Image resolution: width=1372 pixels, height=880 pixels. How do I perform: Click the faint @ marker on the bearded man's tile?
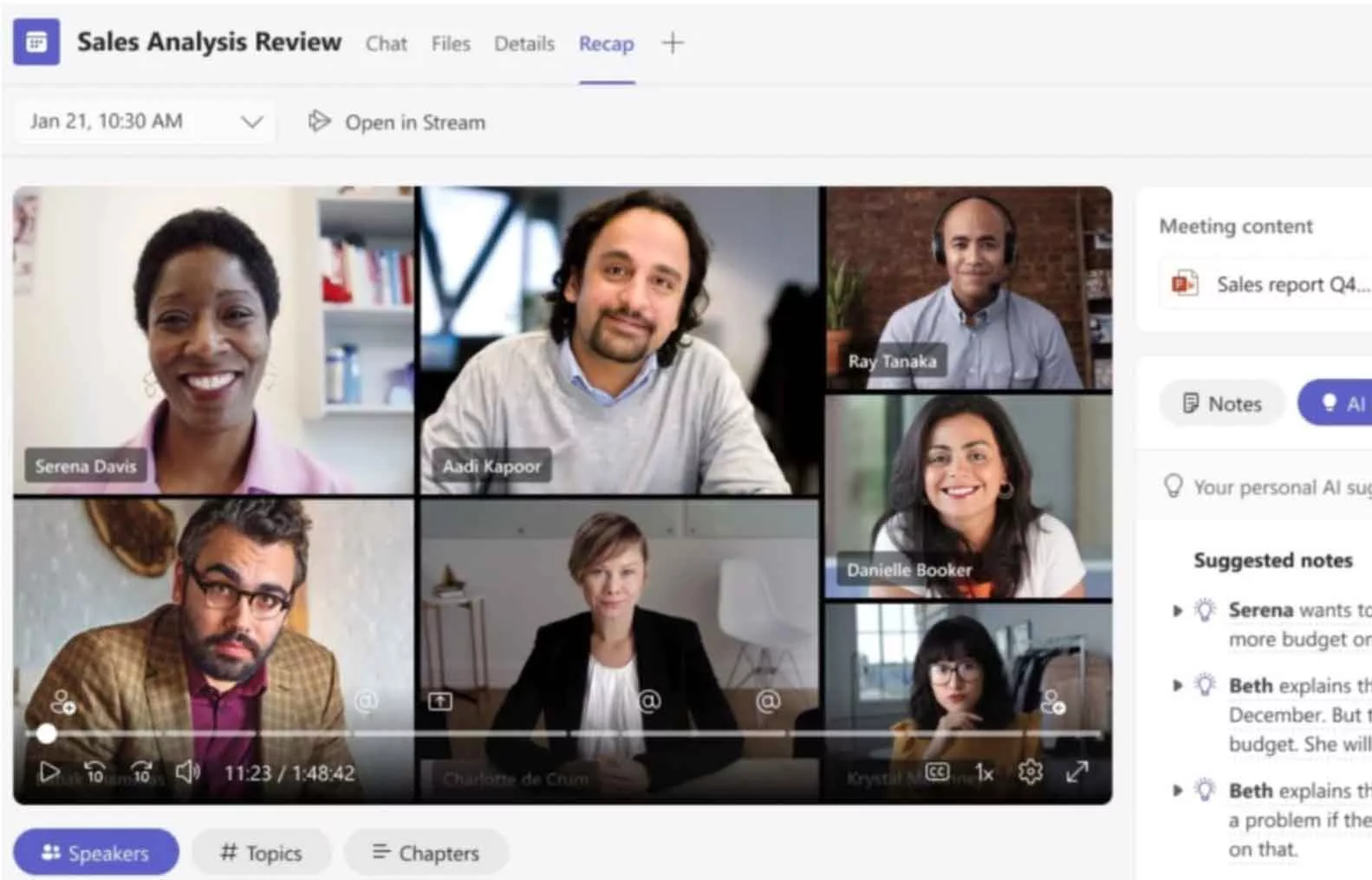[367, 701]
